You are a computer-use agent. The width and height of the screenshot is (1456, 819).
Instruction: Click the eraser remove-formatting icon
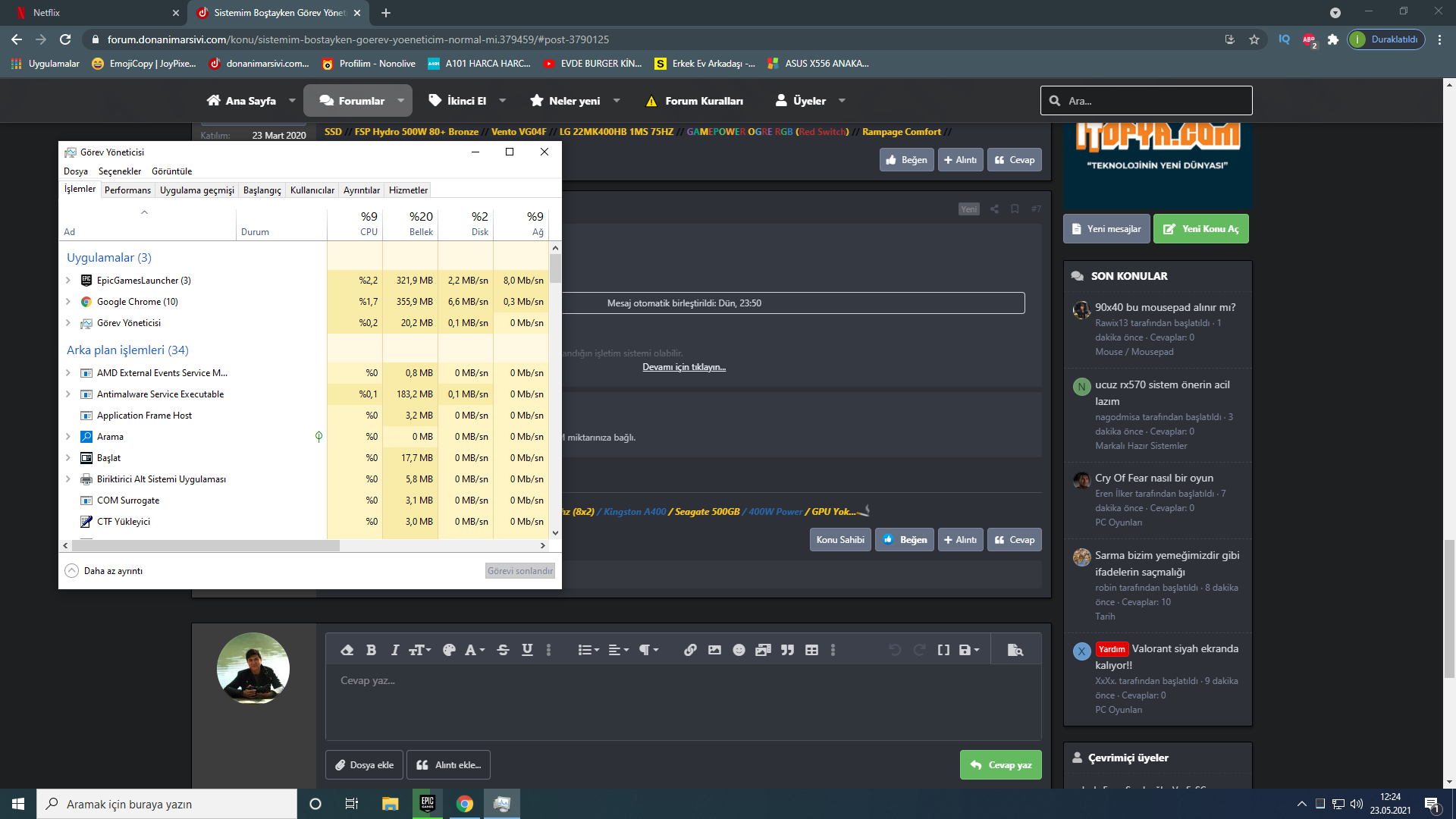pyautogui.click(x=347, y=650)
